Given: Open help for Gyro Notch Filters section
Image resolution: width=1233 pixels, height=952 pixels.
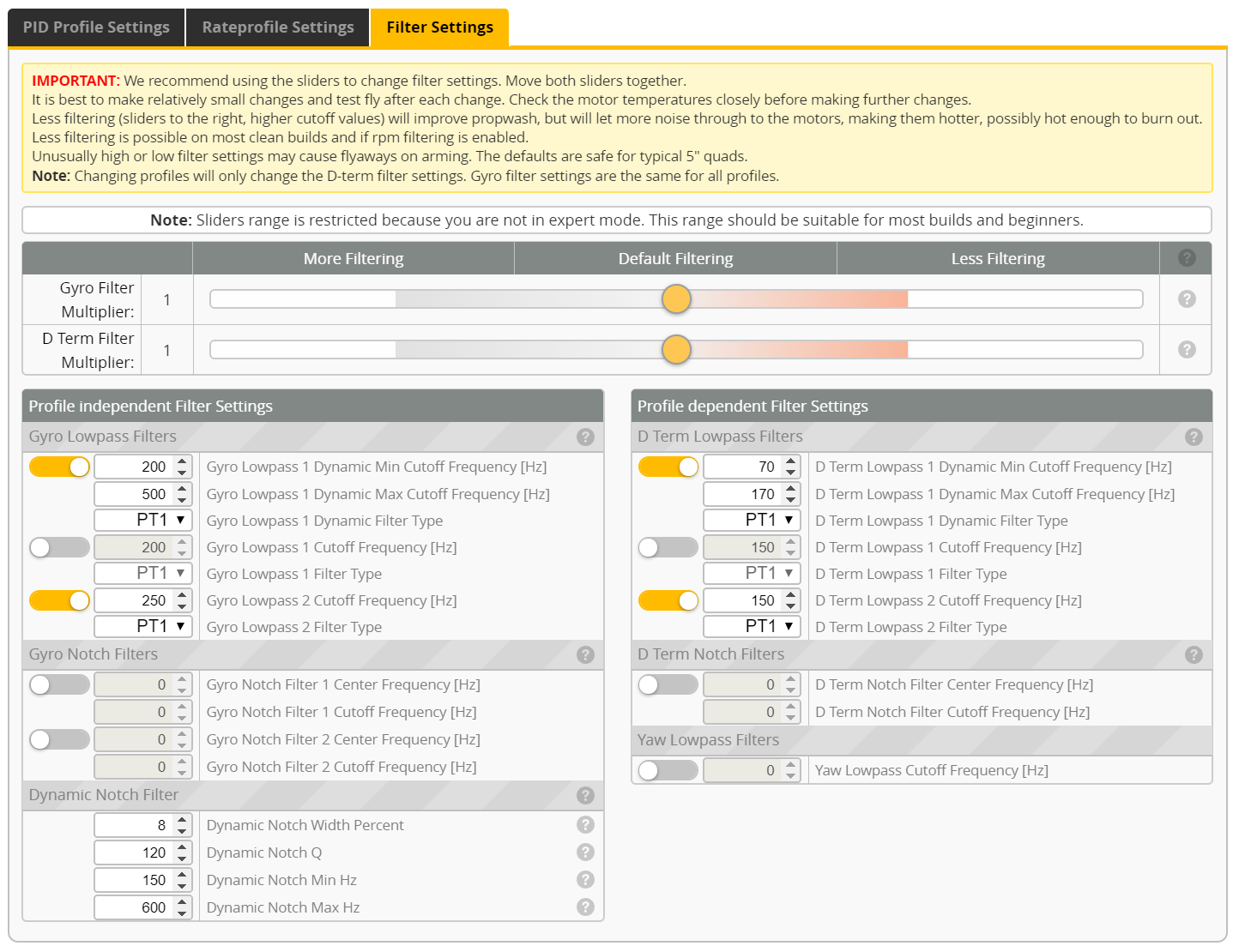Looking at the screenshot, I should pyautogui.click(x=585, y=654).
